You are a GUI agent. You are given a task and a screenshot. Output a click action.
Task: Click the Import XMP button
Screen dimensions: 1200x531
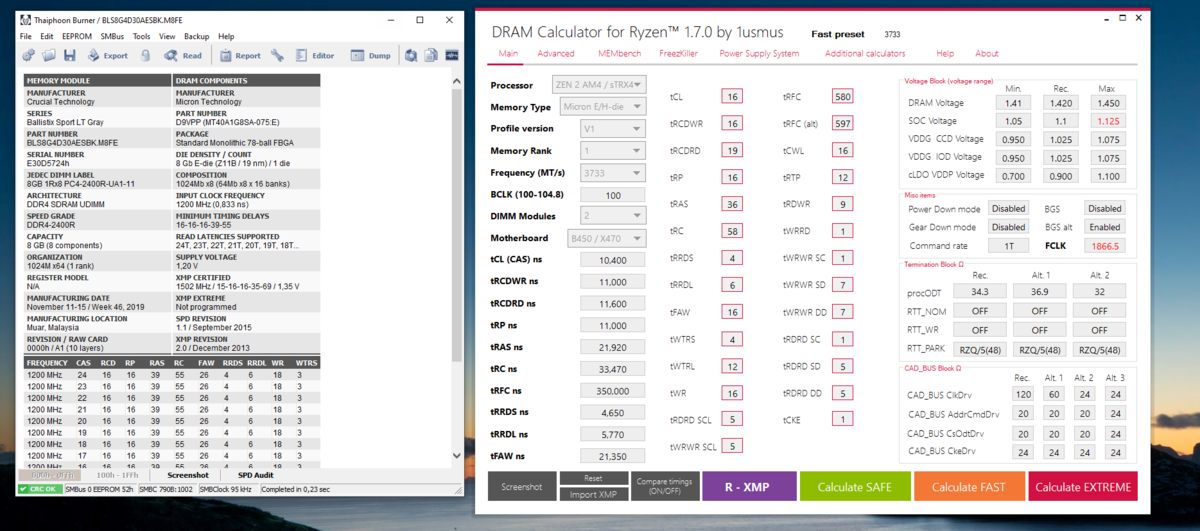click(593, 494)
